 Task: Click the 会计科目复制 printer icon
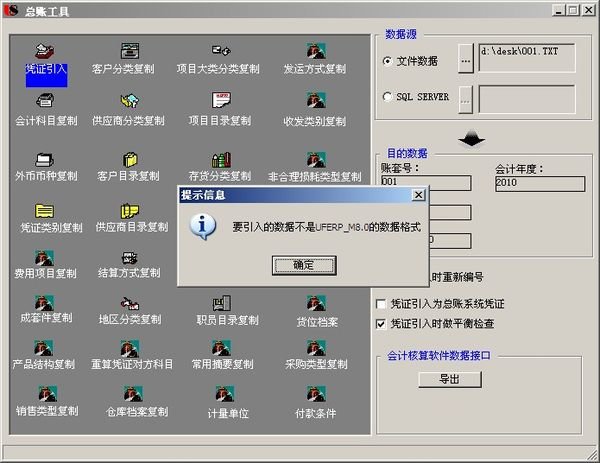(45, 100)
